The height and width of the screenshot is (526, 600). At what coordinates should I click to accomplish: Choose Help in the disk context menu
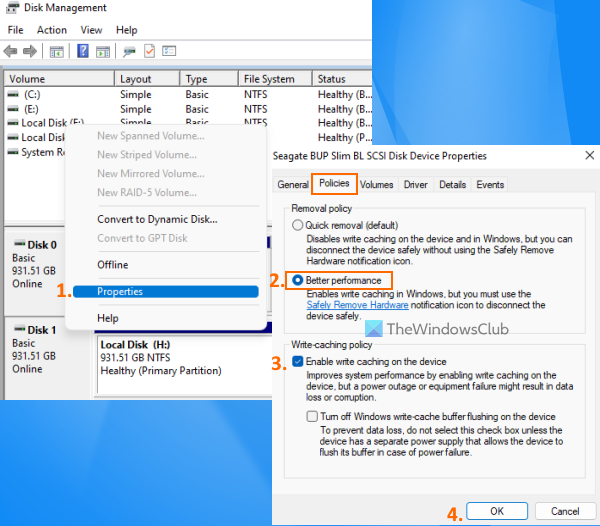click(108, 318)
